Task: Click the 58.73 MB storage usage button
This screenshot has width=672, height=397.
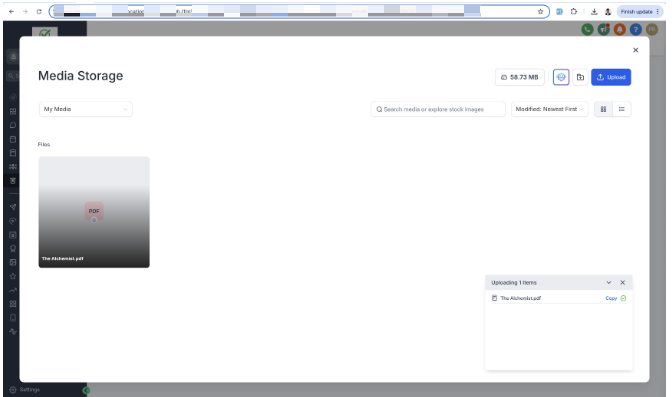Action: pyautogui.click(x=519, y=77)
